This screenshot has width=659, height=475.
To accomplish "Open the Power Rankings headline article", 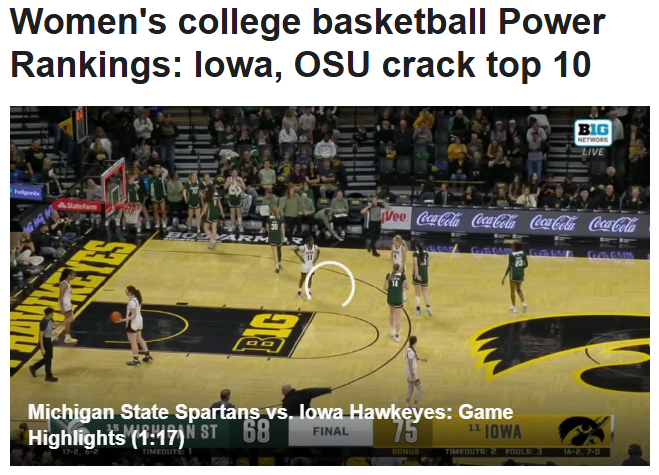I will tap(307, 42).
